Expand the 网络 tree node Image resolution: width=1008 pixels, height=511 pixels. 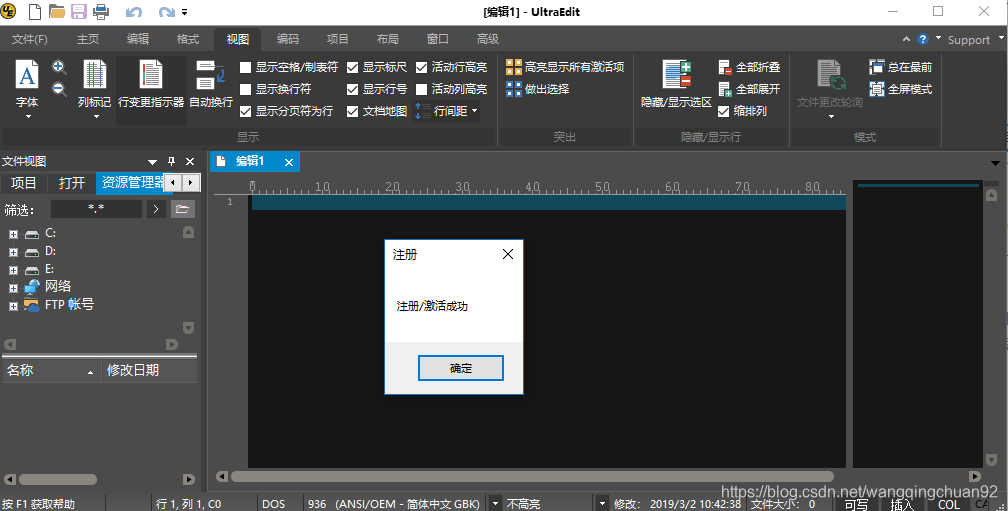pos(13,289)
